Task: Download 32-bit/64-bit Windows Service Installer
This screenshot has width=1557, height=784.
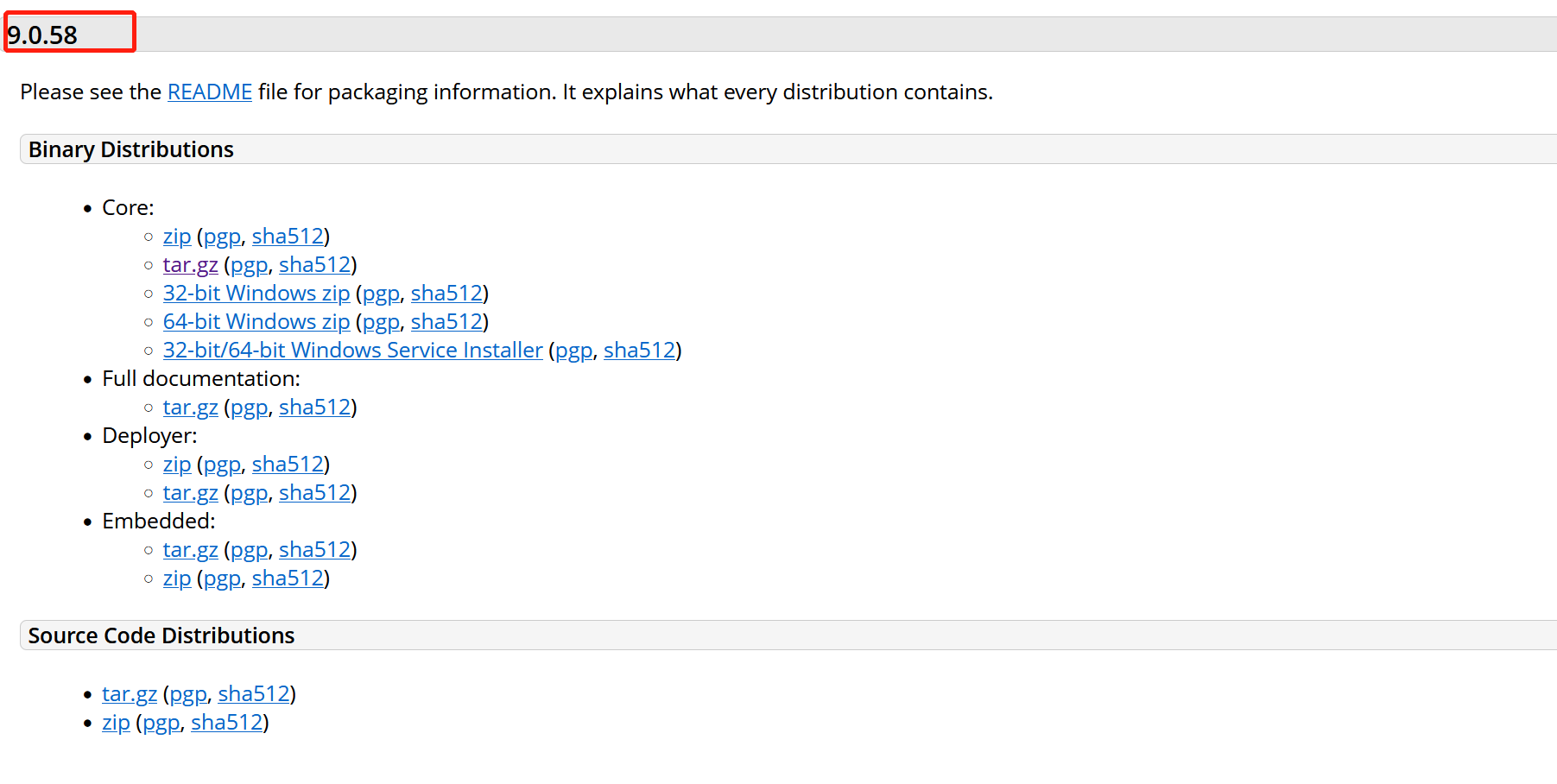Action: [353, 351]
